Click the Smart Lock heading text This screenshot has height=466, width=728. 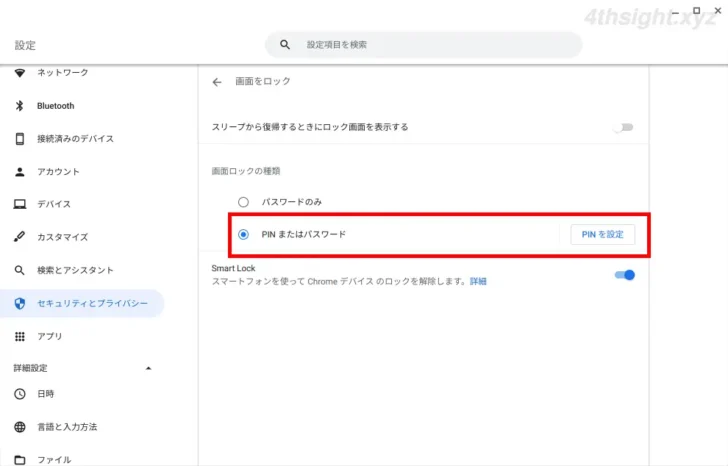233,268
